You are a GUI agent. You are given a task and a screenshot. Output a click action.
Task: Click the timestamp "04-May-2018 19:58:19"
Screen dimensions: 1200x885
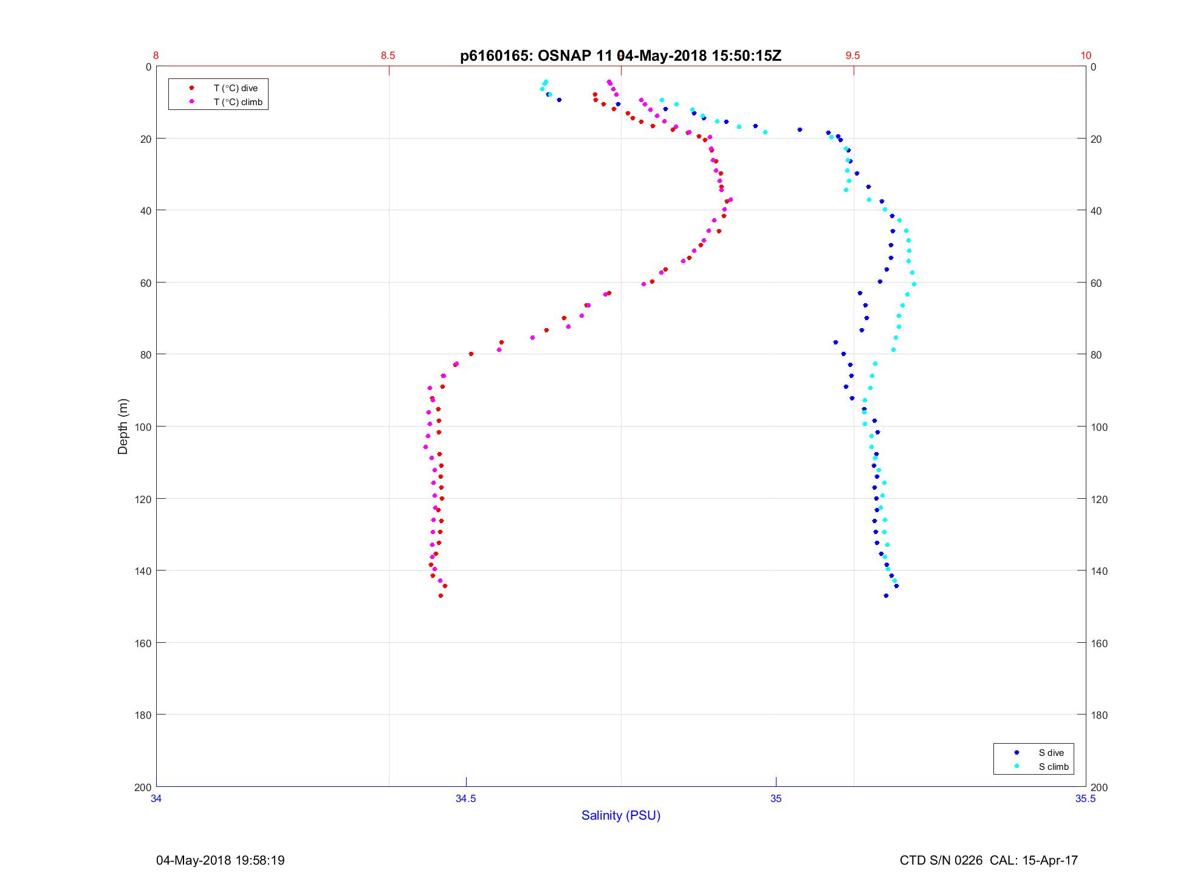point(220,860)
